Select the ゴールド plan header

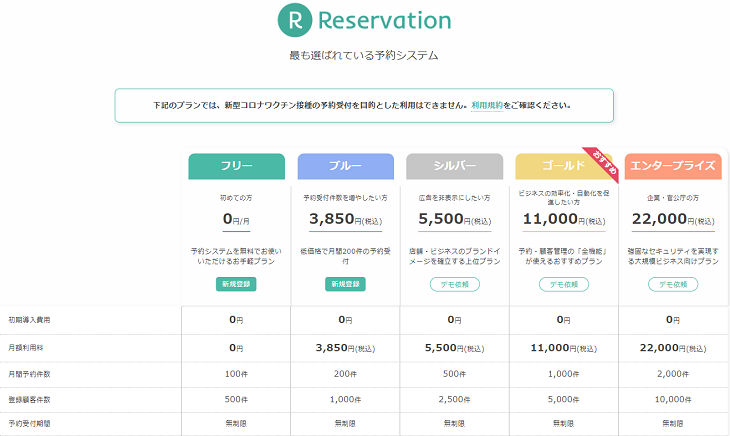[x=563, y=166]
